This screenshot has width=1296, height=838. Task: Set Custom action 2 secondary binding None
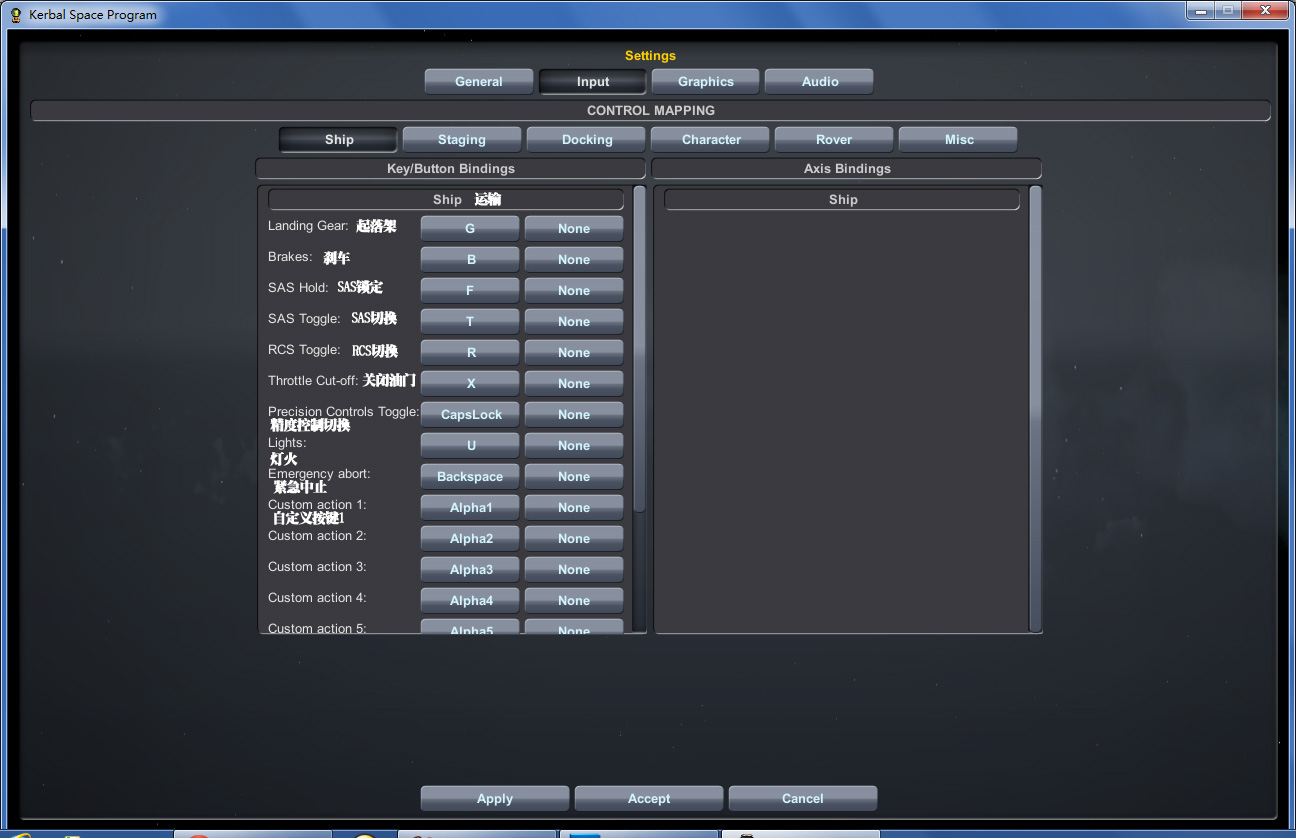coord(574,539)
